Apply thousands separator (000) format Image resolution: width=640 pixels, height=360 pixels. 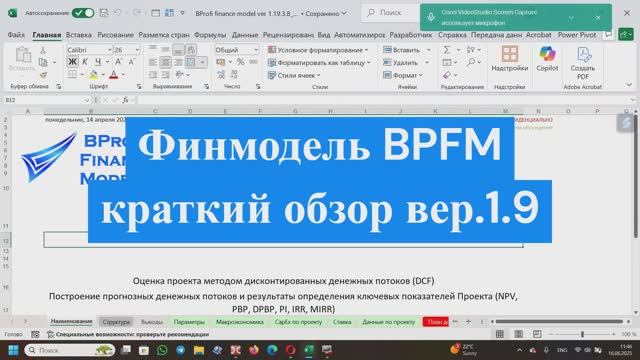pyautogui.click(x=253, y=62)
